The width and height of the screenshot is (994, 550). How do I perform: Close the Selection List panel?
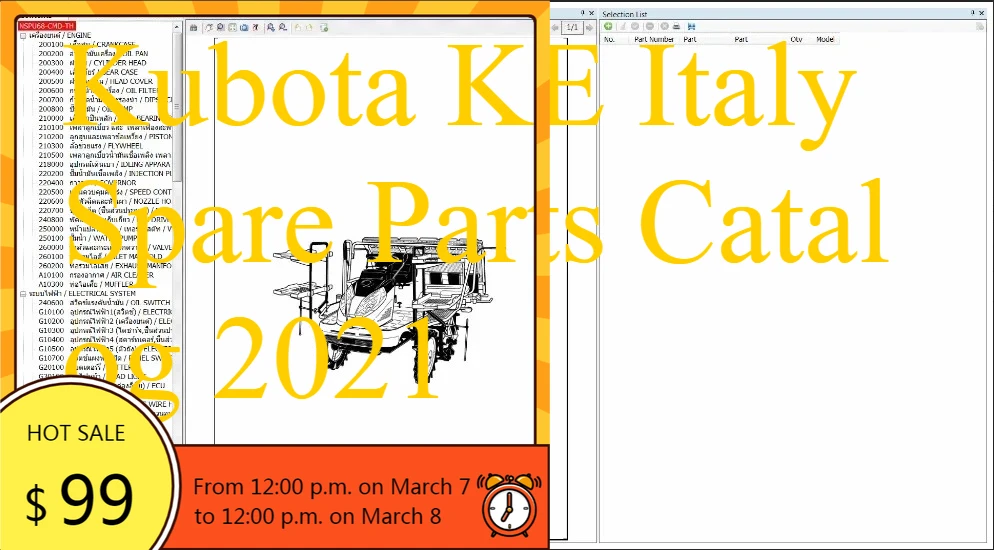pyautogui.click(x=981, y=13)
